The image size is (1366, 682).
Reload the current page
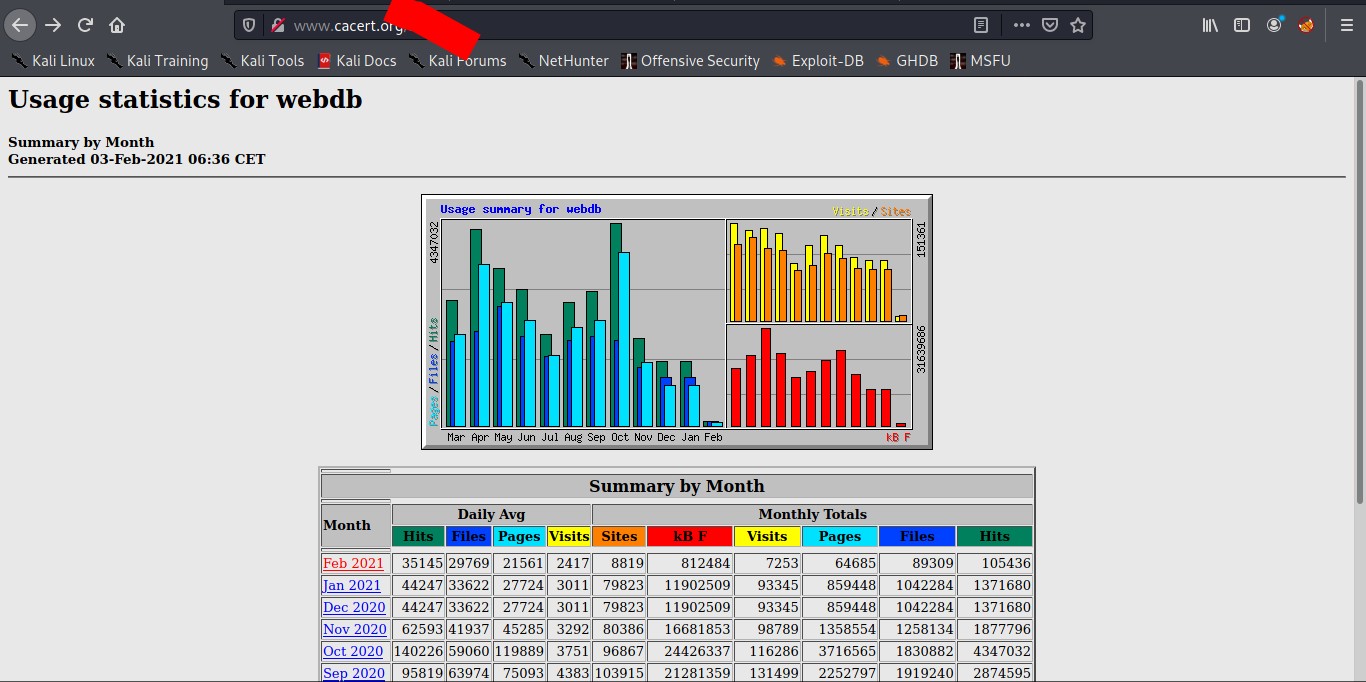[86, 25]
